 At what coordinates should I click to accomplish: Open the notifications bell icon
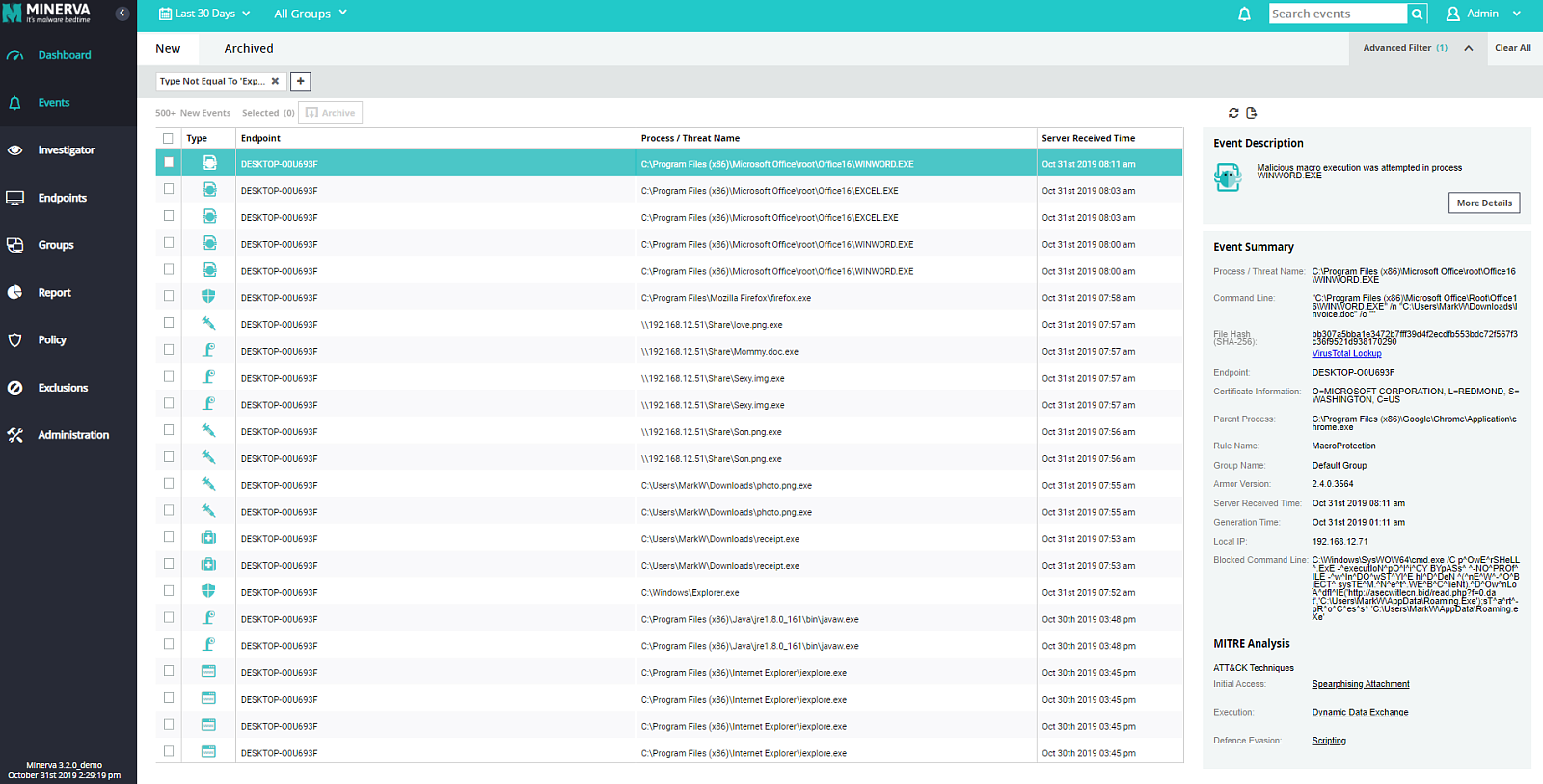[x=1244, y=14]
